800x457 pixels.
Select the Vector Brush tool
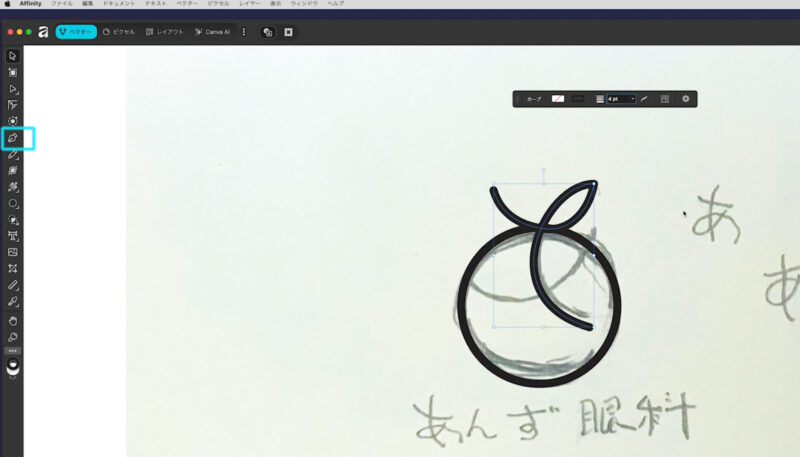pyautogui.click(x=13, y=187)
